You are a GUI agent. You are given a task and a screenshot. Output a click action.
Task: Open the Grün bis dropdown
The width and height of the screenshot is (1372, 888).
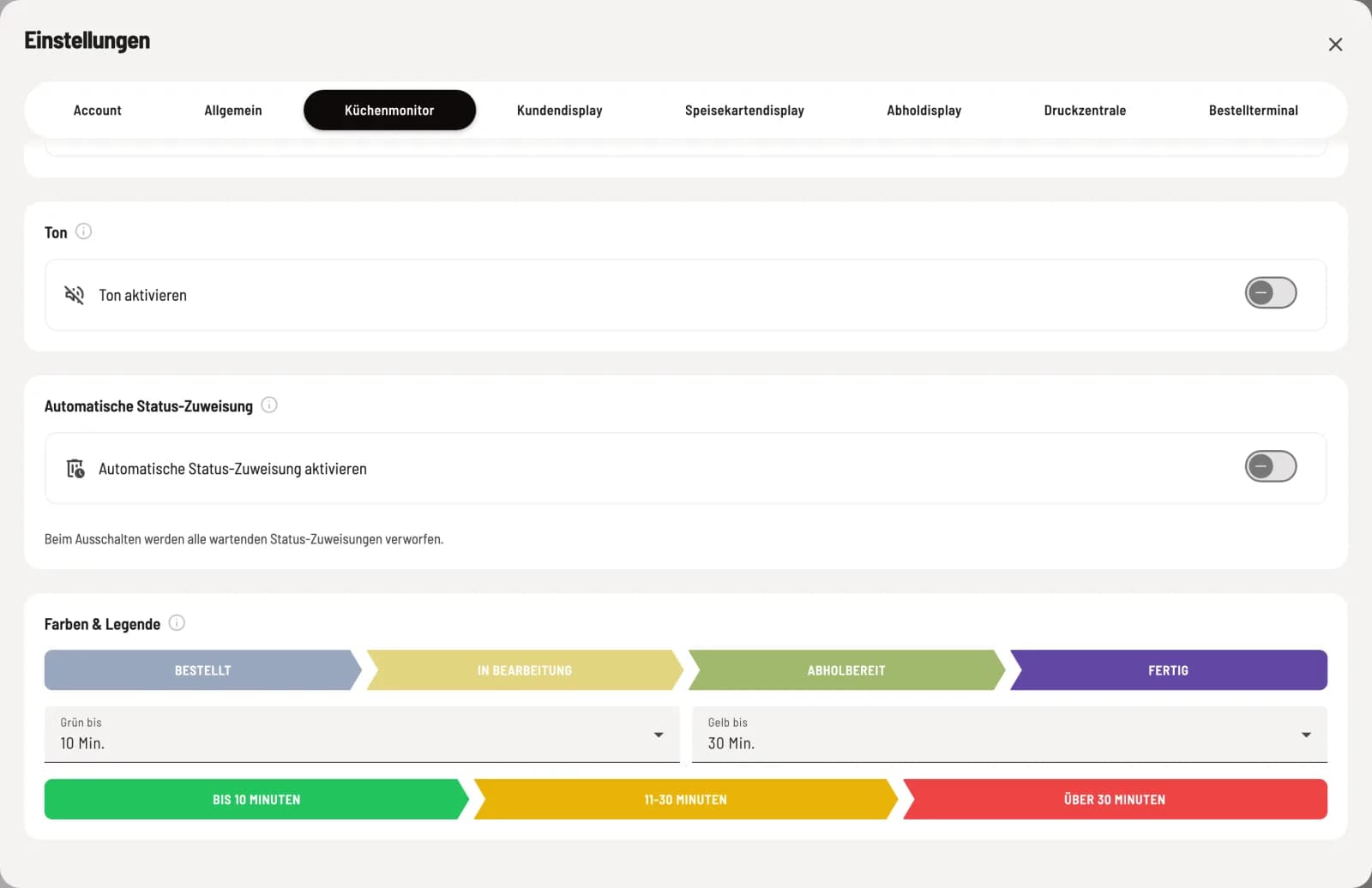[x=362, y=735]
